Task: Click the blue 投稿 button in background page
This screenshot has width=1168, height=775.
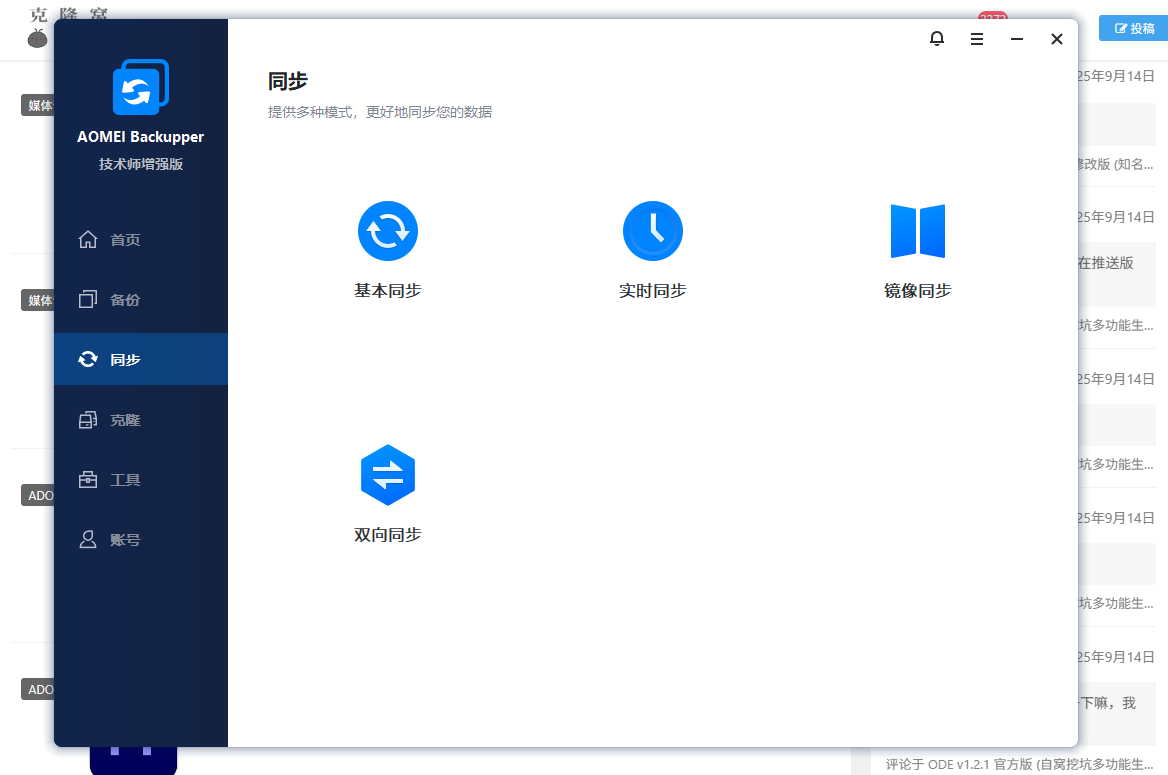Action: (x=1133, y=29)
